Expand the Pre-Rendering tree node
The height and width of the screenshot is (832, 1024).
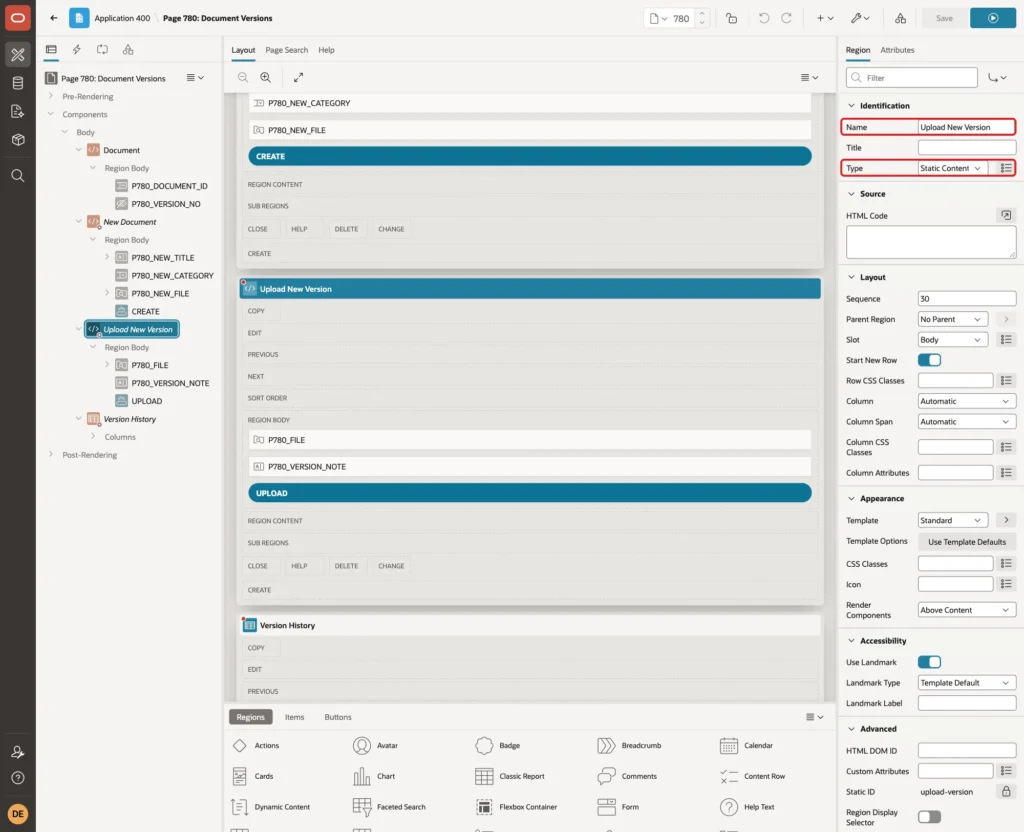[51, 97]
